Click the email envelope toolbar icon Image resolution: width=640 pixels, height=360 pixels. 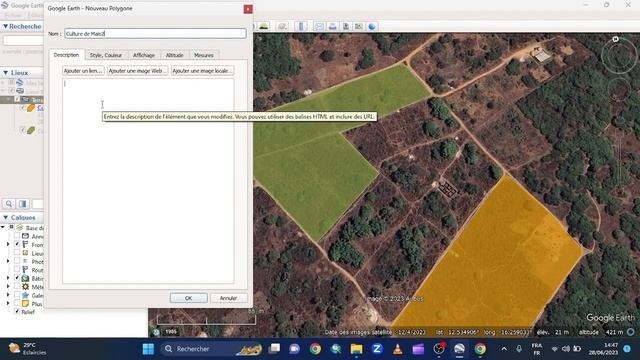click(x=319, y=27)
